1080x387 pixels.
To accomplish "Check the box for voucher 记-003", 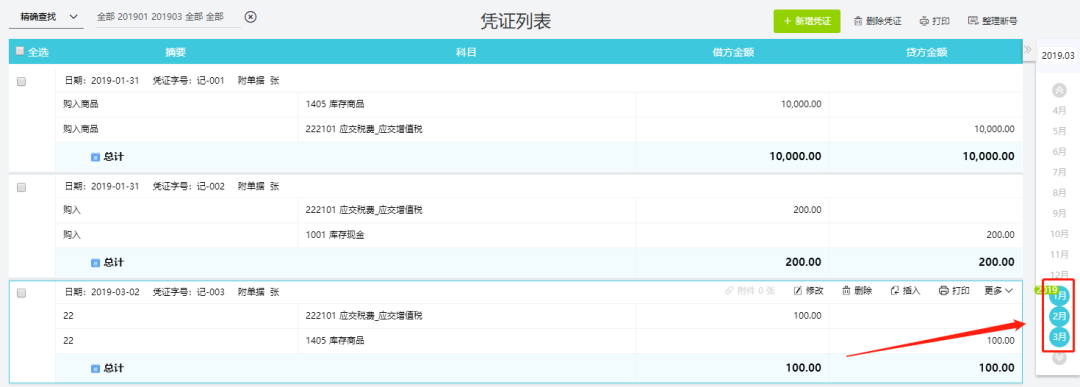I will click(21, 293).
